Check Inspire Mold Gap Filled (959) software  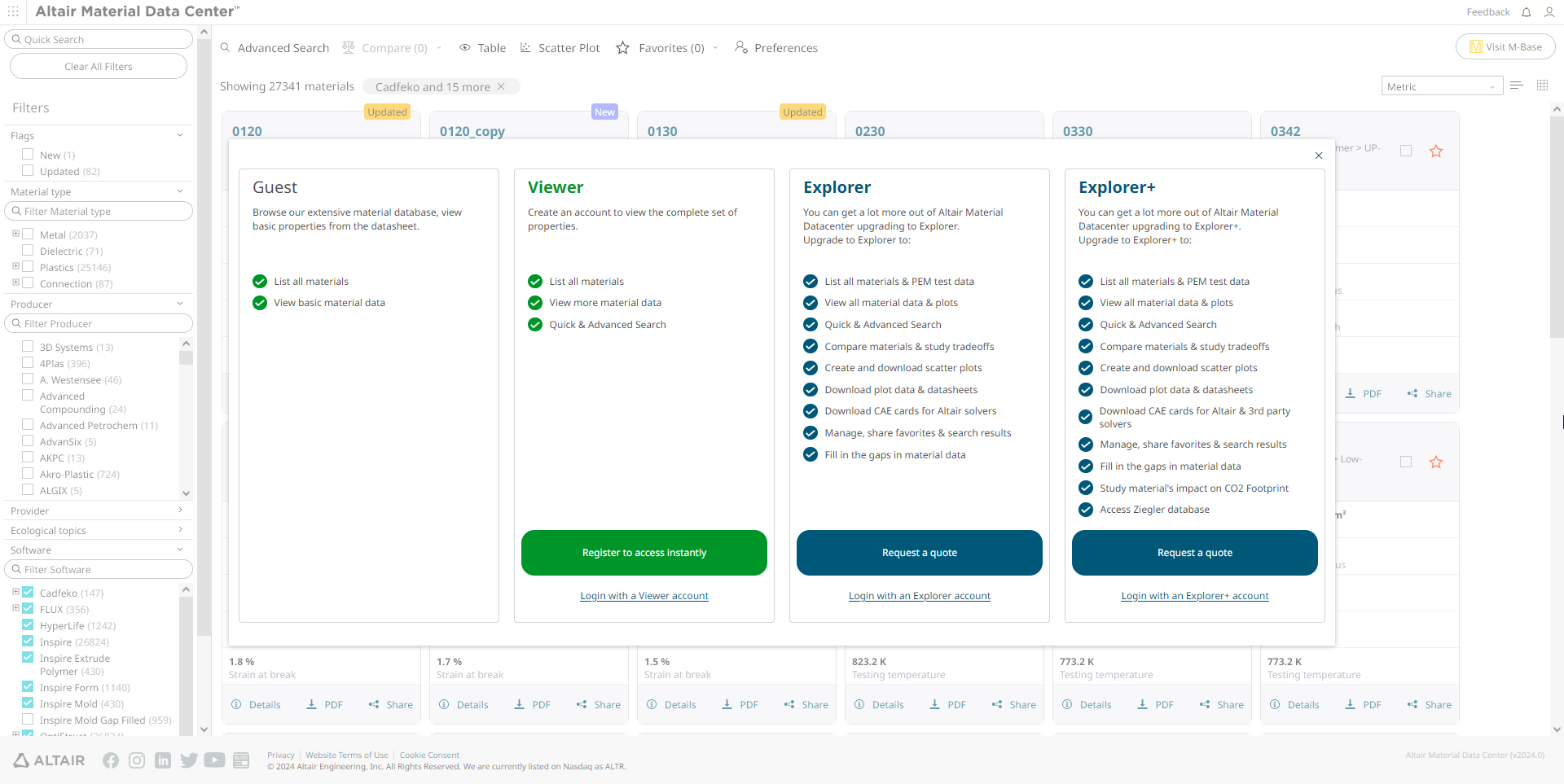[x=28, y=720]
